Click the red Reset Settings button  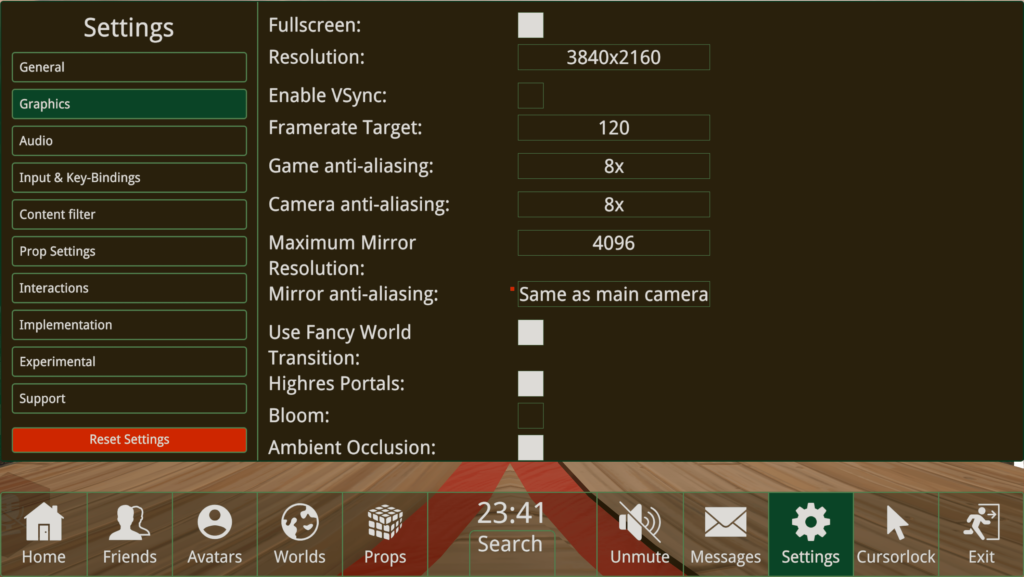click(129, 440)
